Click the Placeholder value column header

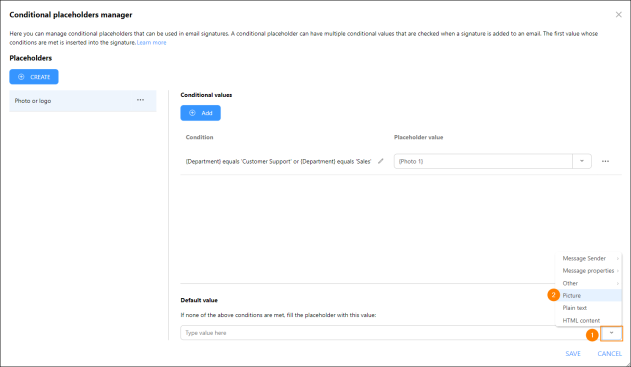tap(418, 137)
